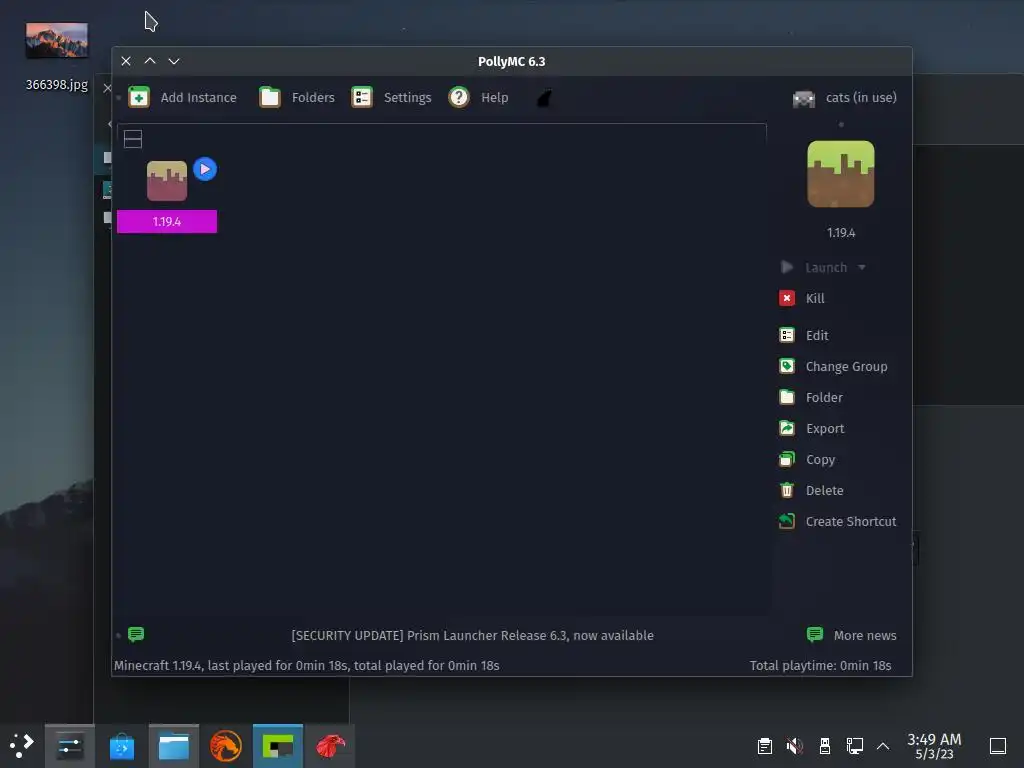Click the blue running-play badge on the instance
The width and height of the screenshot is (1024, 768).
(x=205, y=169)
